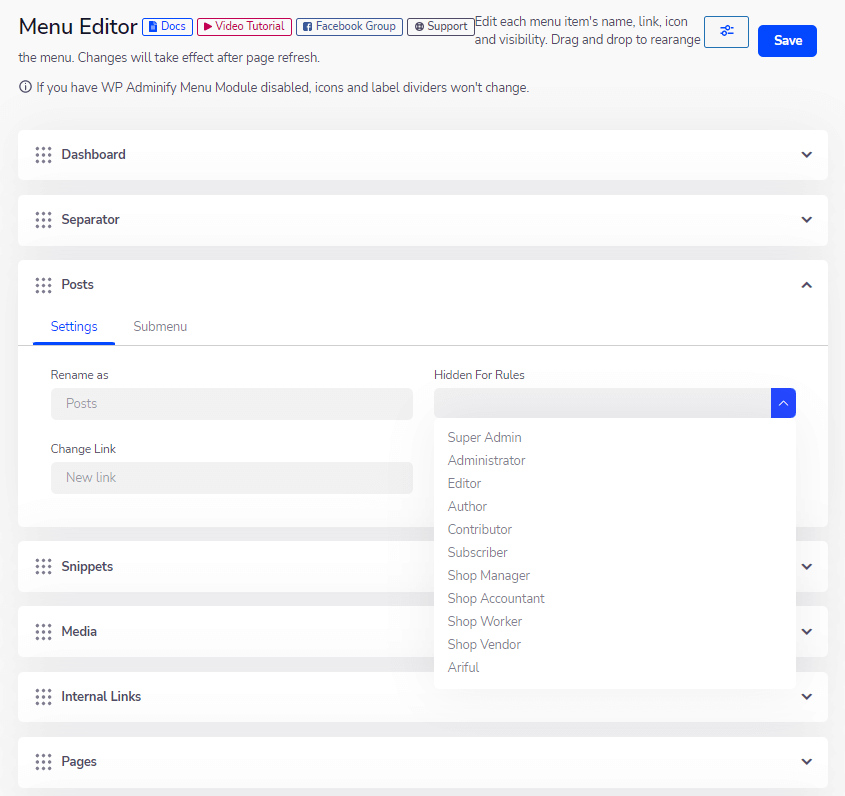Switch to the Submenu tab
Screen dimensions: 845x796
(x=159, y=326)
